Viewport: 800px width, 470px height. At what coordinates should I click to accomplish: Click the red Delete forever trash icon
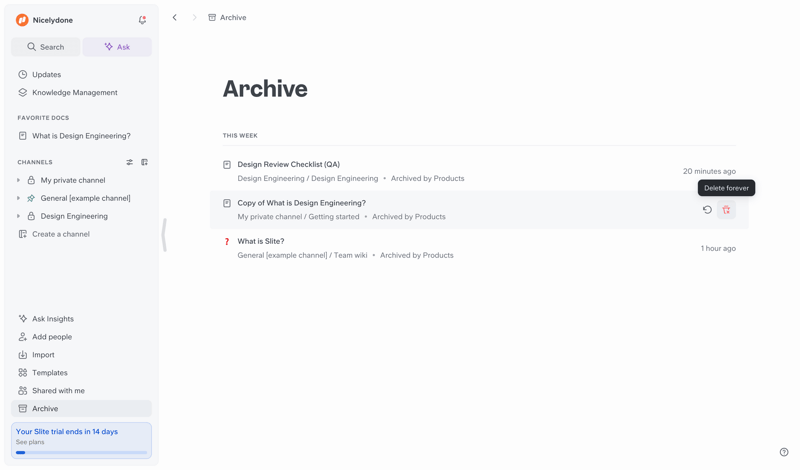726,210
